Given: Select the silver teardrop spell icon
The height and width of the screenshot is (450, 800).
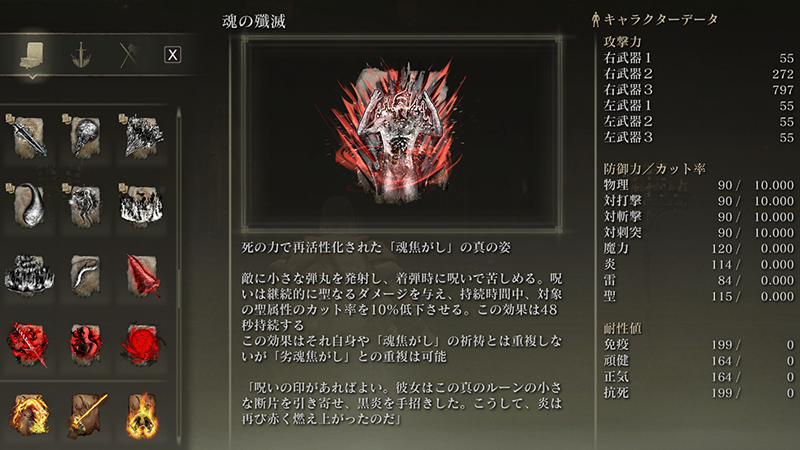Looking at the screenshot, I should [x=29, y=206].
